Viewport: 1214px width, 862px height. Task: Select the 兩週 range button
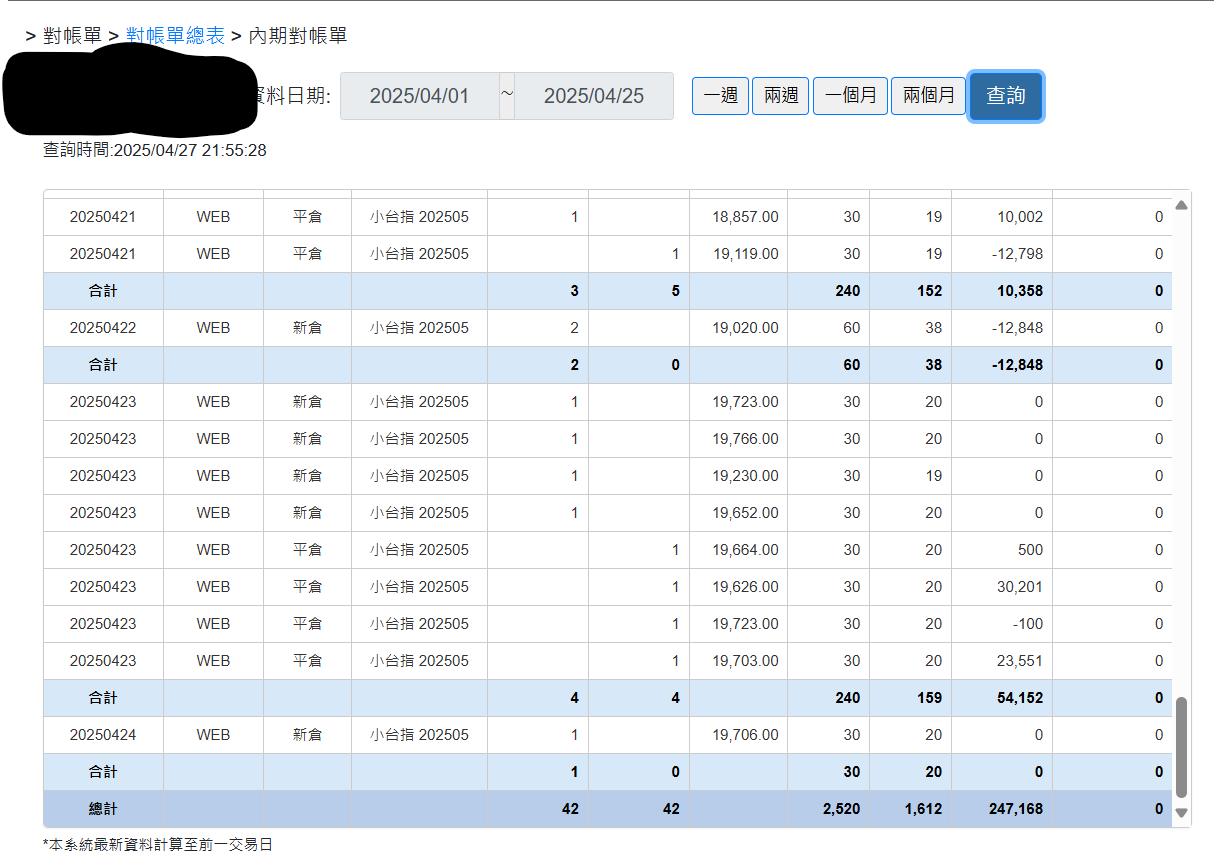[781, 96]
